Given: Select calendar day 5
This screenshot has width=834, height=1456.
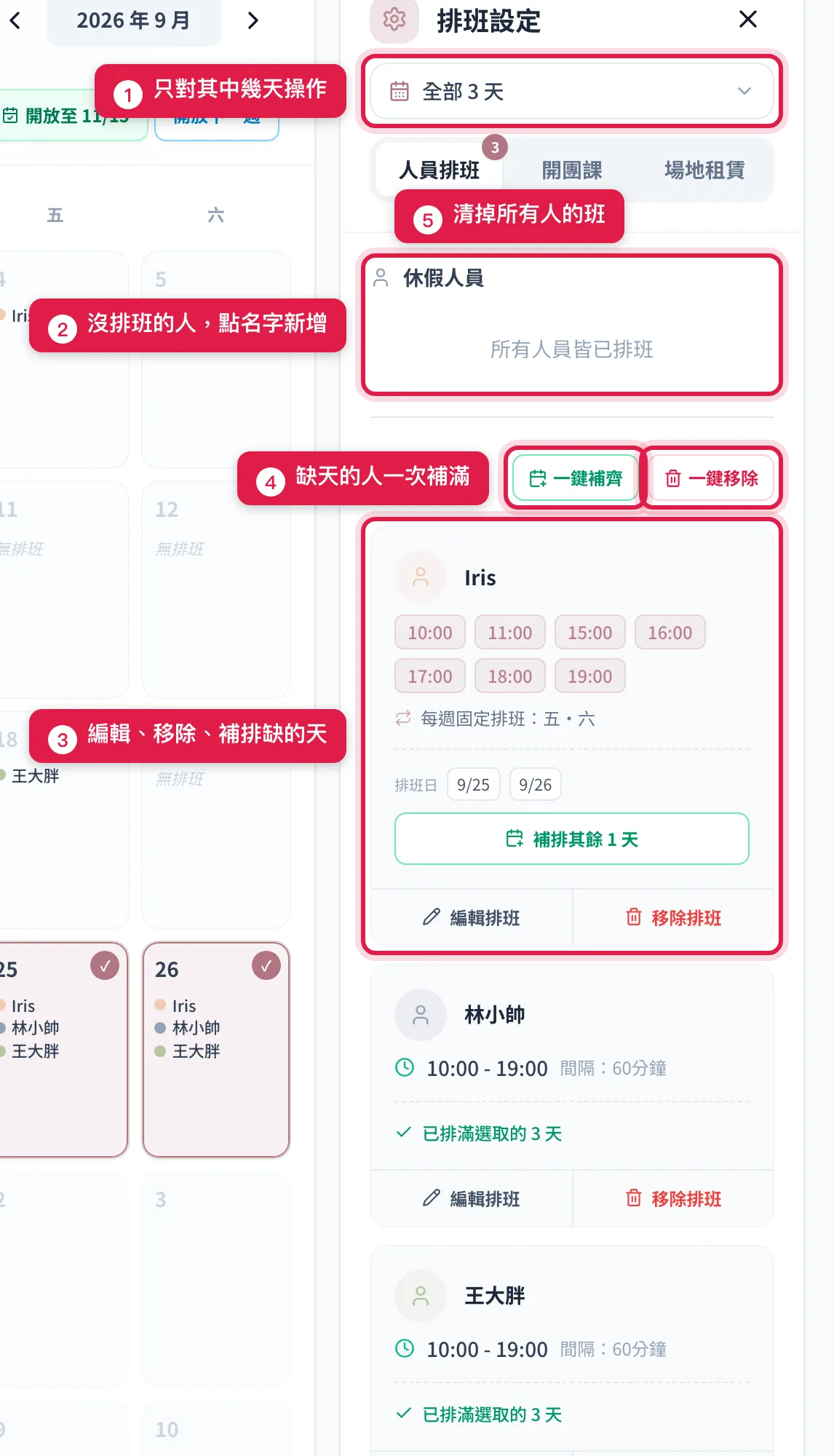Looking at the screenshot, I should [x=216, y=360].
